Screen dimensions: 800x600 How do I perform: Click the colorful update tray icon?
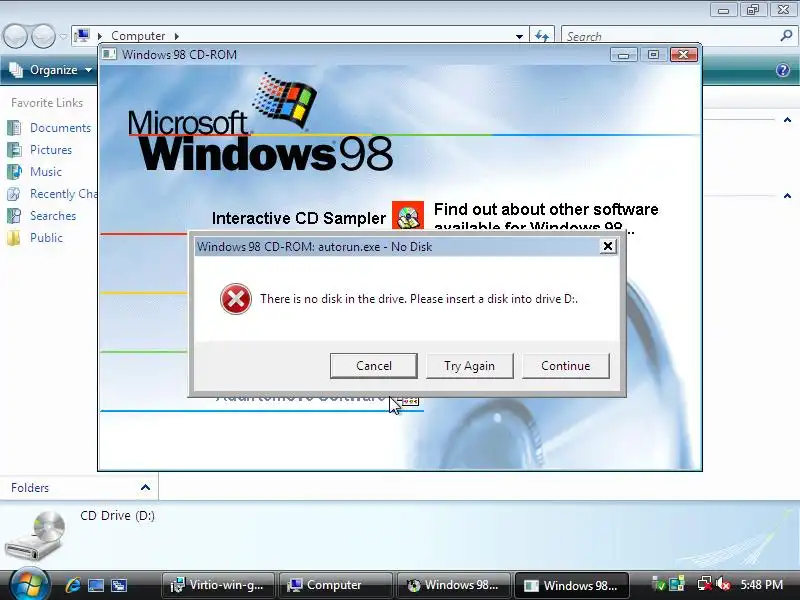click(677, 584)
